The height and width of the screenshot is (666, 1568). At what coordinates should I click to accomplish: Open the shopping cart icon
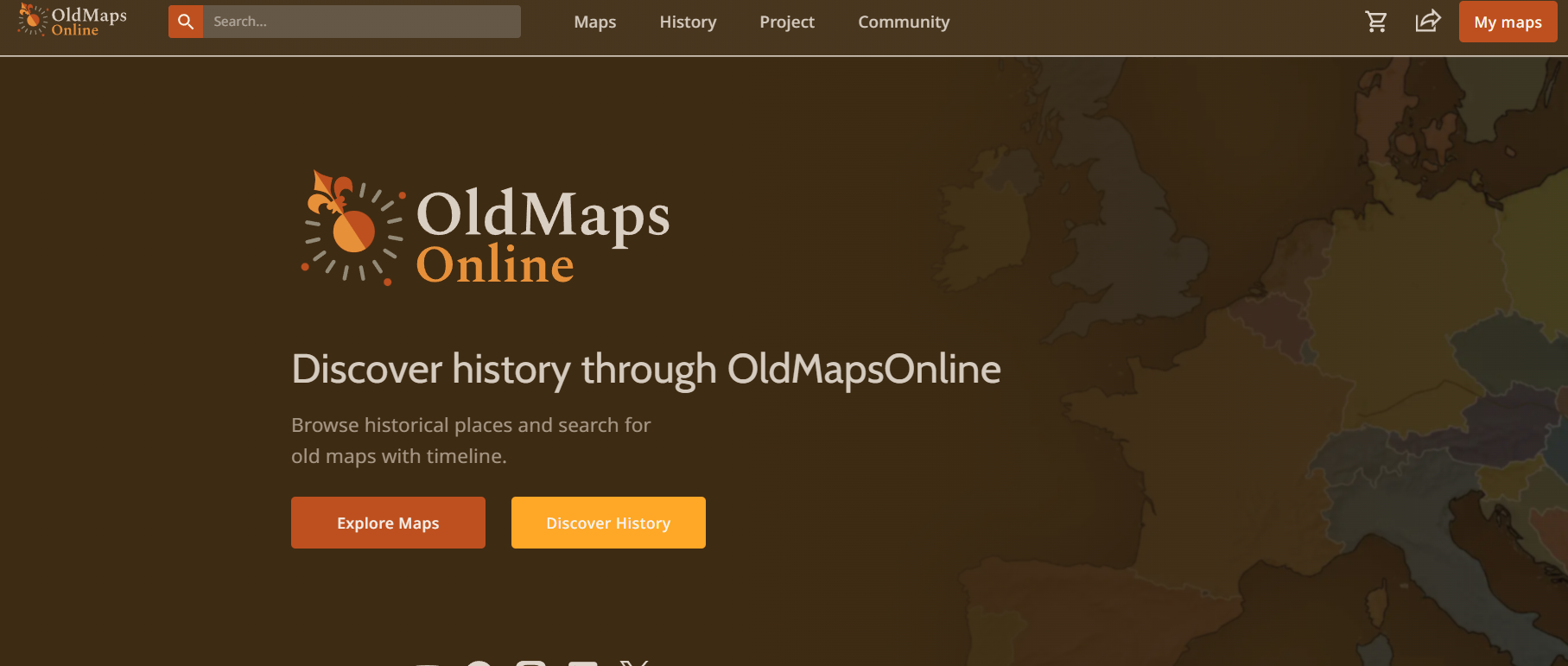(x=1376, y=22)
